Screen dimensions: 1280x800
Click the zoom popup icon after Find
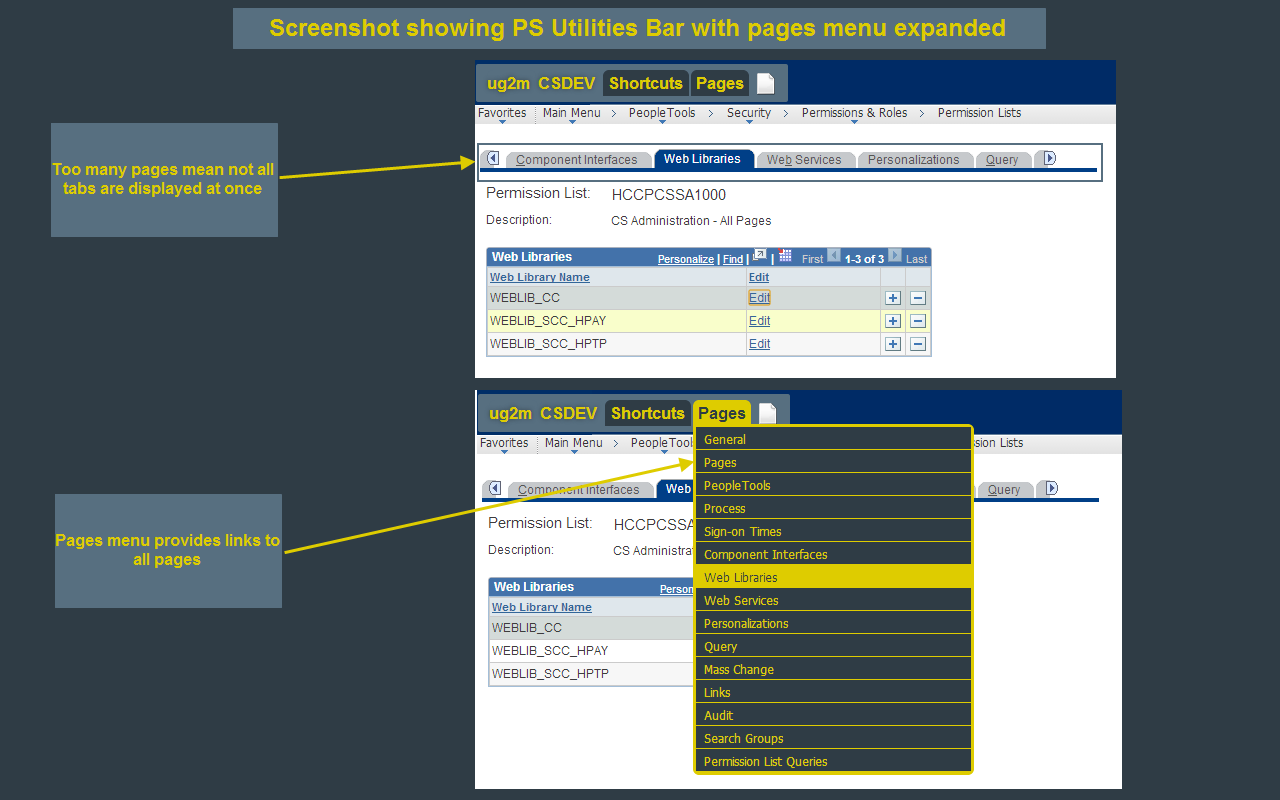click(761, 256)
